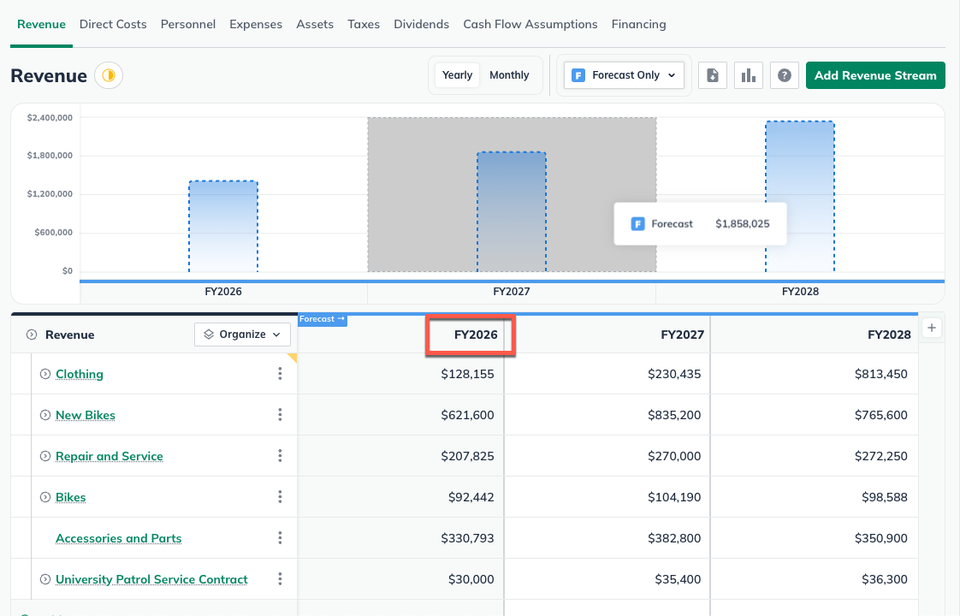Open the Expenses tab
Viewport: 960px width, 616px height.
pos(256,24)
